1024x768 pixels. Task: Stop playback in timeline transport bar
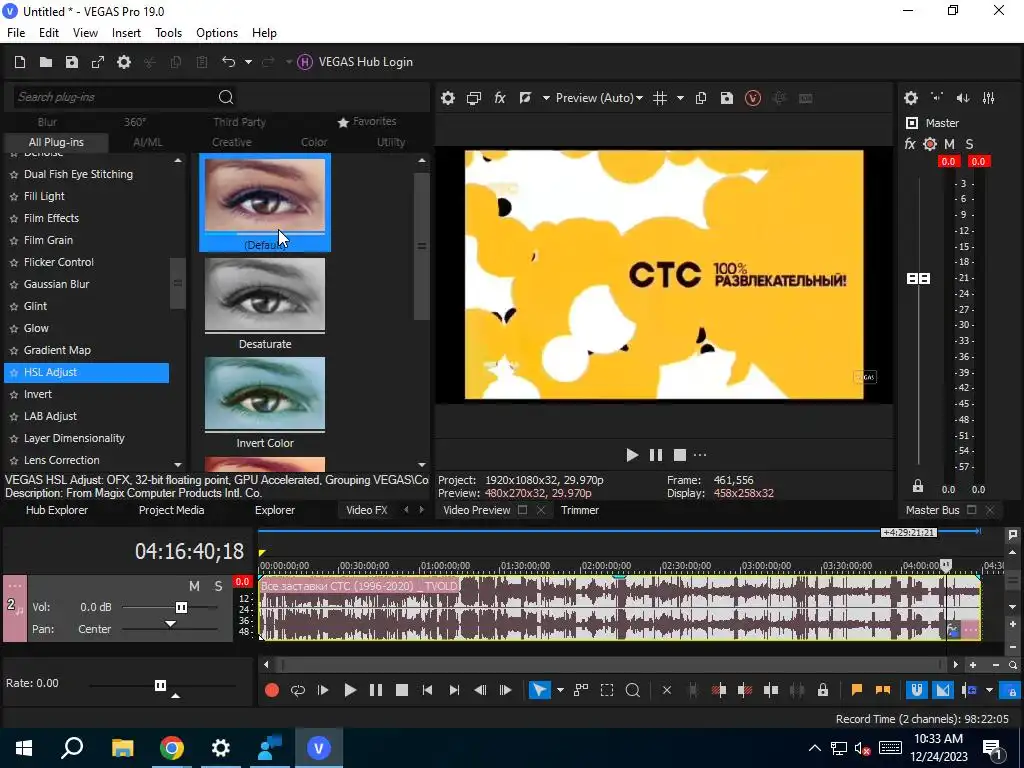[402, 690]
